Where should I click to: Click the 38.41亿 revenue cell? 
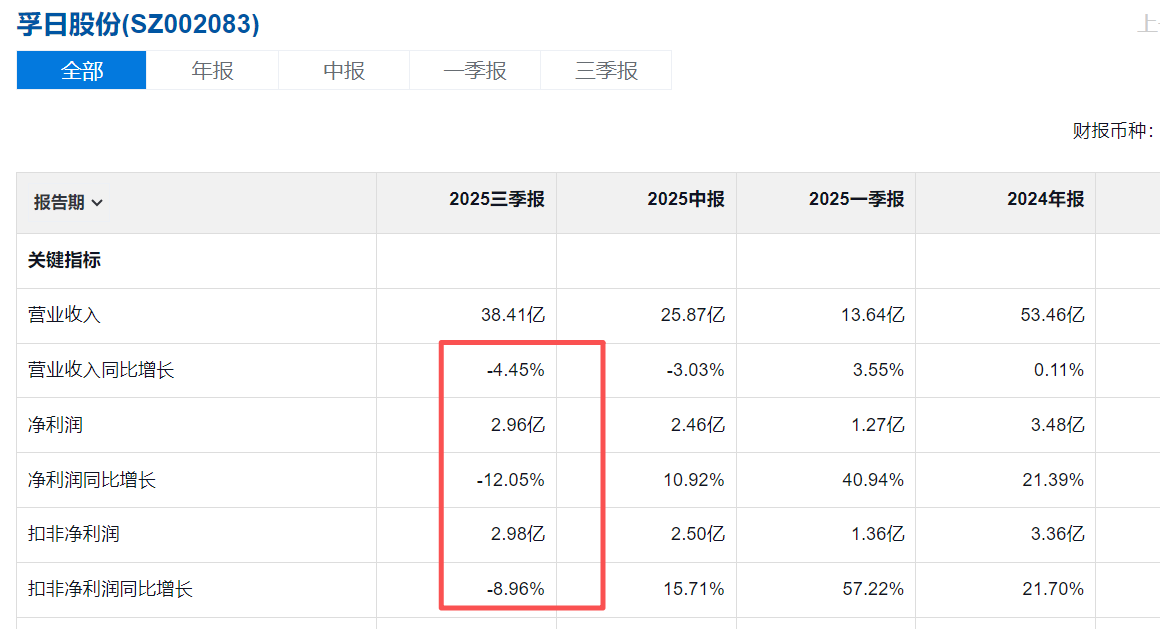512,315
